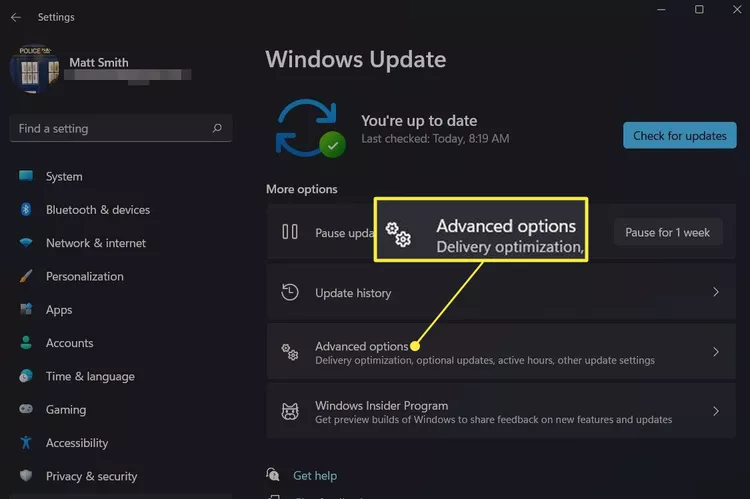Click the Windows Insider Program cat icon
The height and width of the screenshot is (499, 750).
point(290,412)
